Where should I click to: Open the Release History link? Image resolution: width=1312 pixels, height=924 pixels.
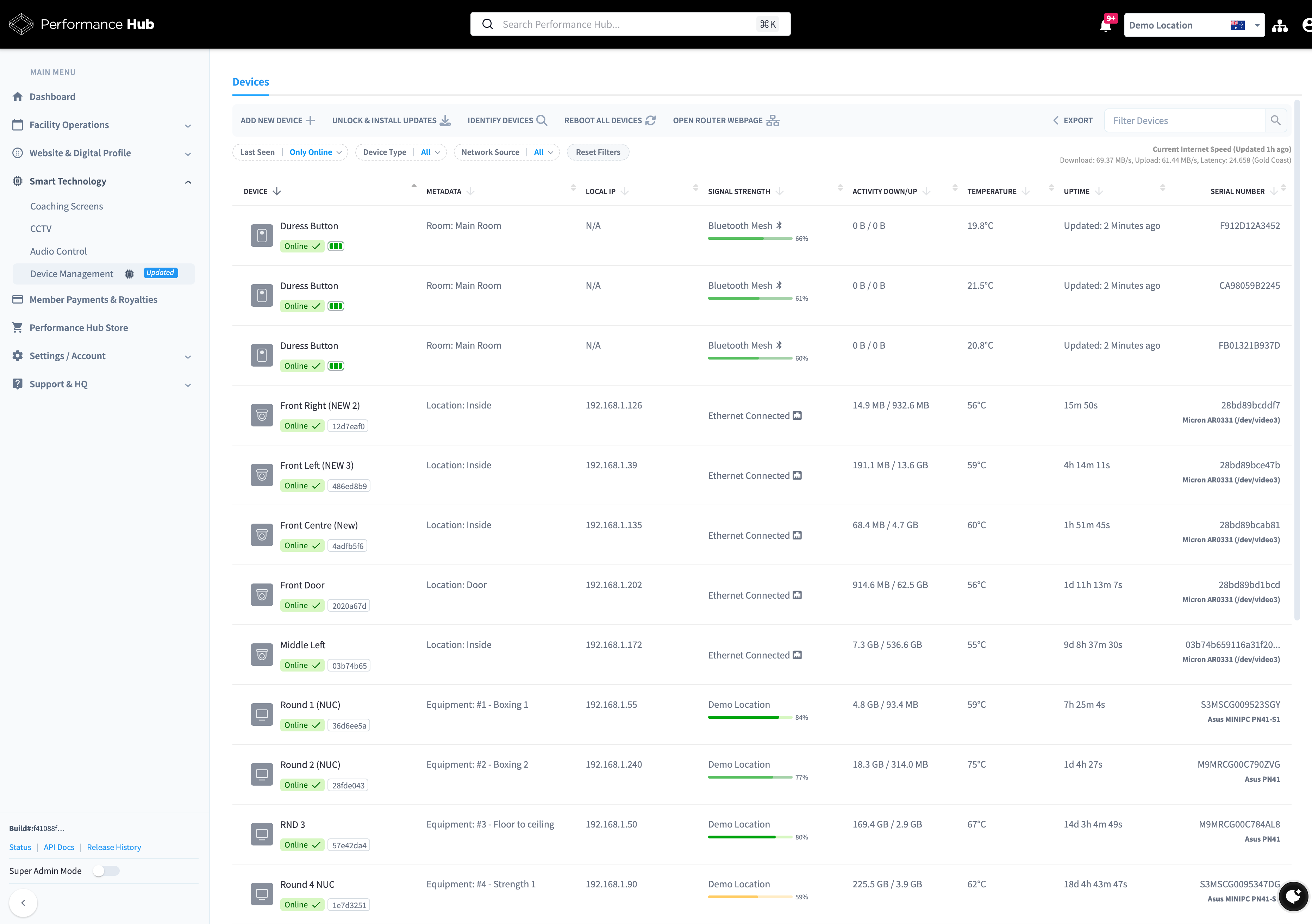(114, 847)
